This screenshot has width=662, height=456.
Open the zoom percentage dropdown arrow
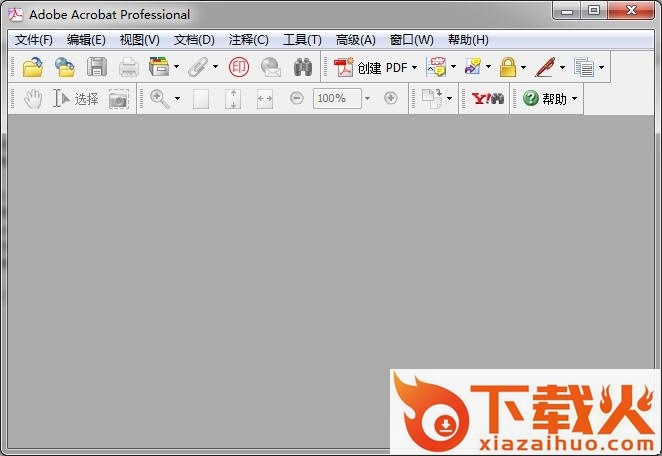pyautogui.click(x=367, y=99)
